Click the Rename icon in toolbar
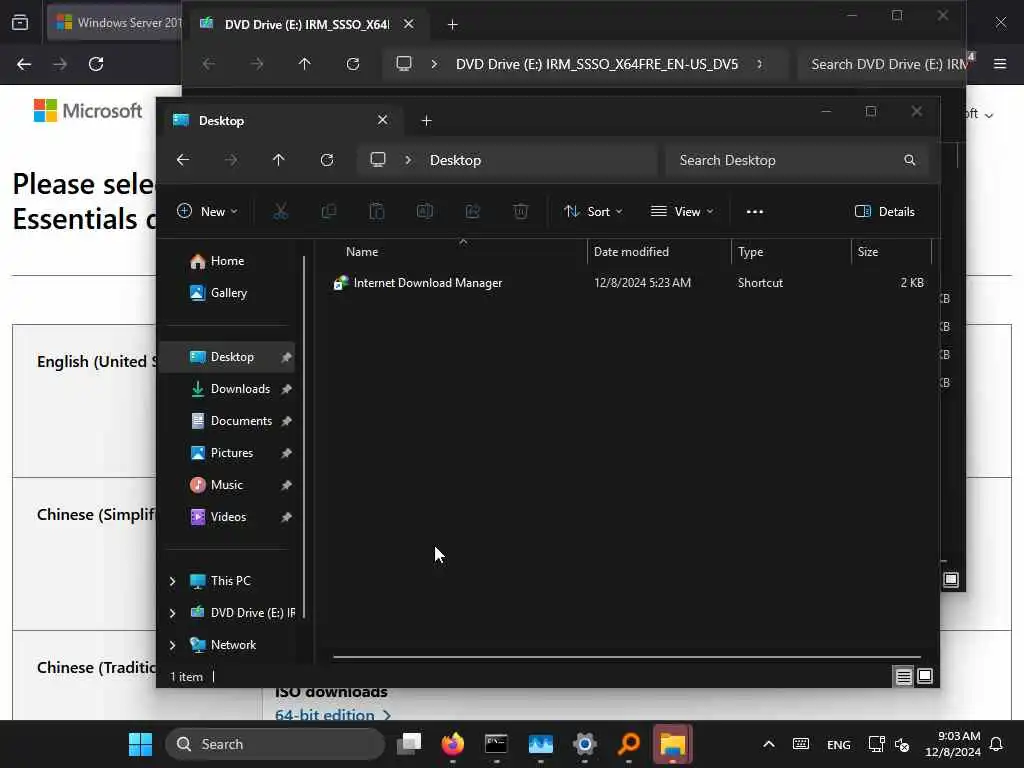 click(424, 211)
